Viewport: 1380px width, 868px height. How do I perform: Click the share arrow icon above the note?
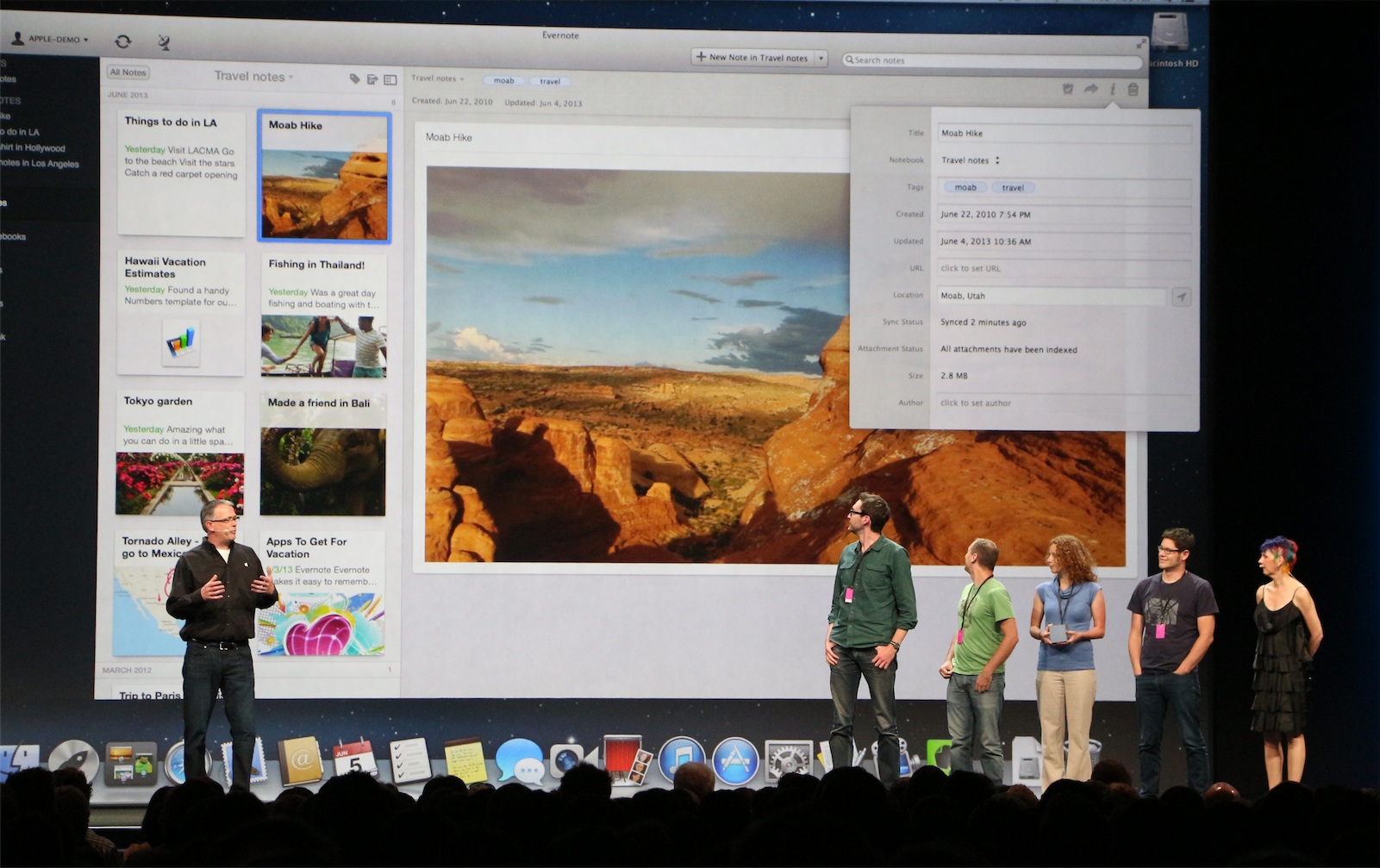pyautogui.click(x=1090, y=89)
